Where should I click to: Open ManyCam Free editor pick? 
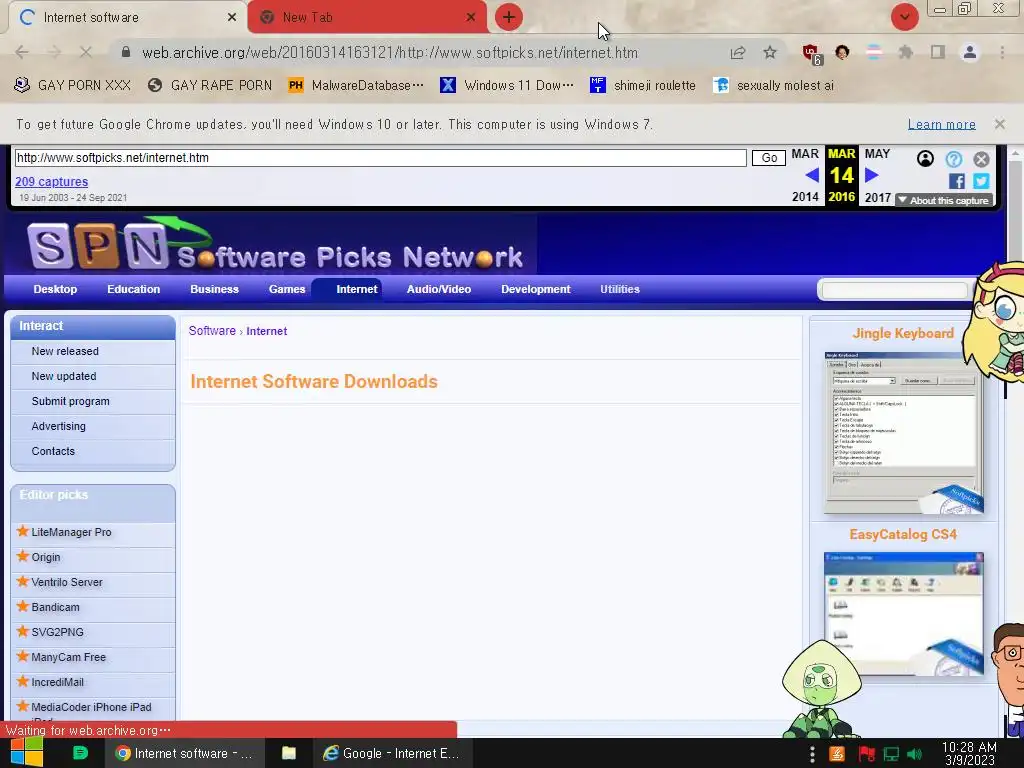pyautogui.click(x=69, y=657)
